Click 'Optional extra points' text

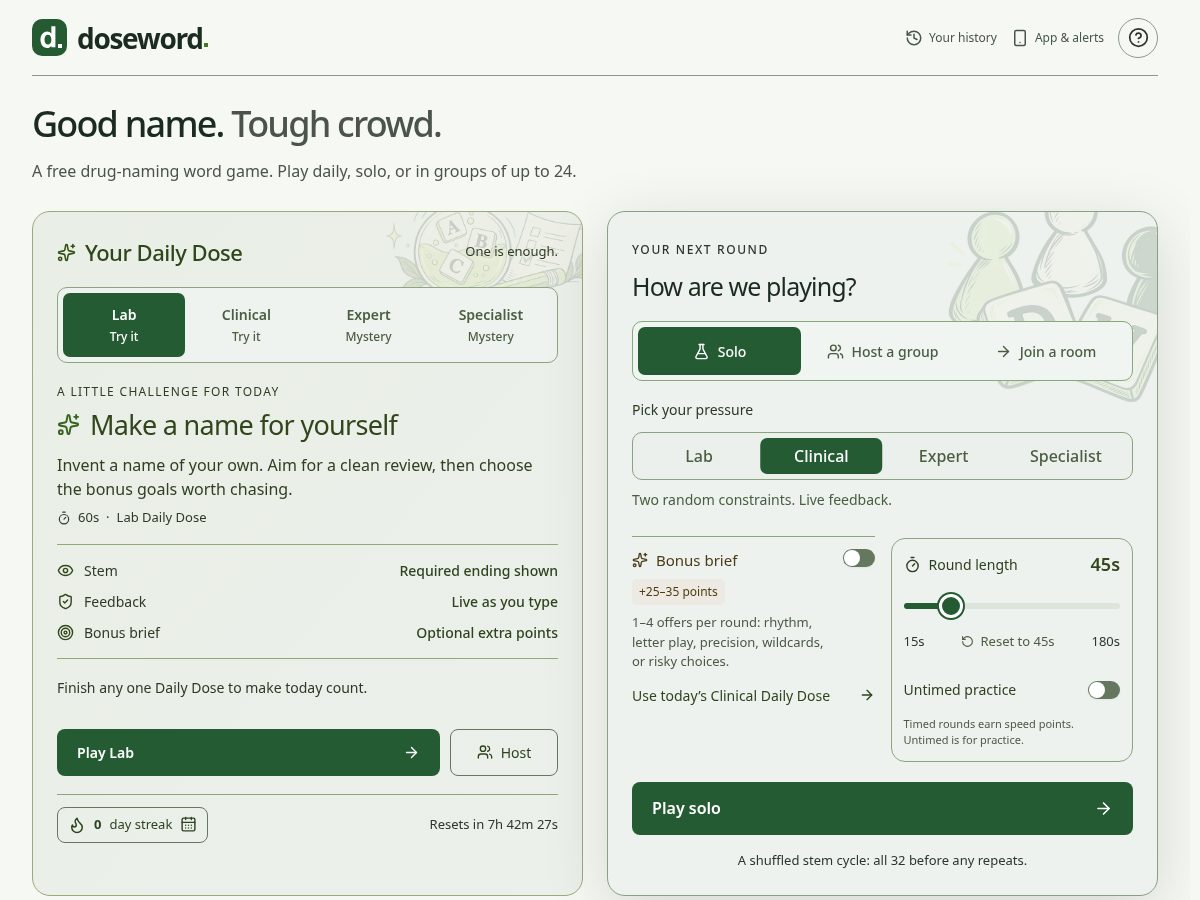pyautogui.click(x=487, y=633)
